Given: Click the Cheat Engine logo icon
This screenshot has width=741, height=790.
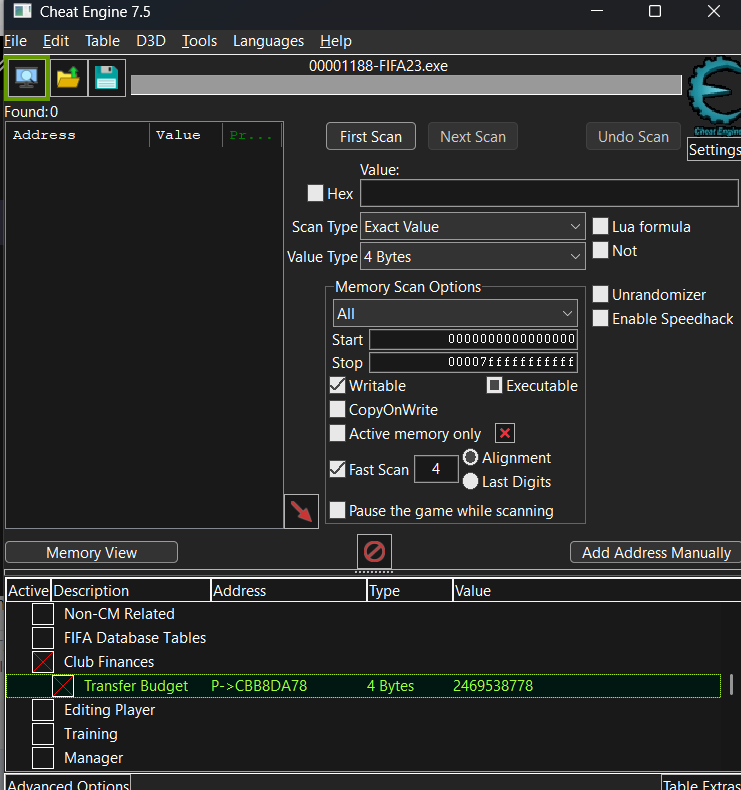Looking at the screenshot, I should (x=715, y=96).
